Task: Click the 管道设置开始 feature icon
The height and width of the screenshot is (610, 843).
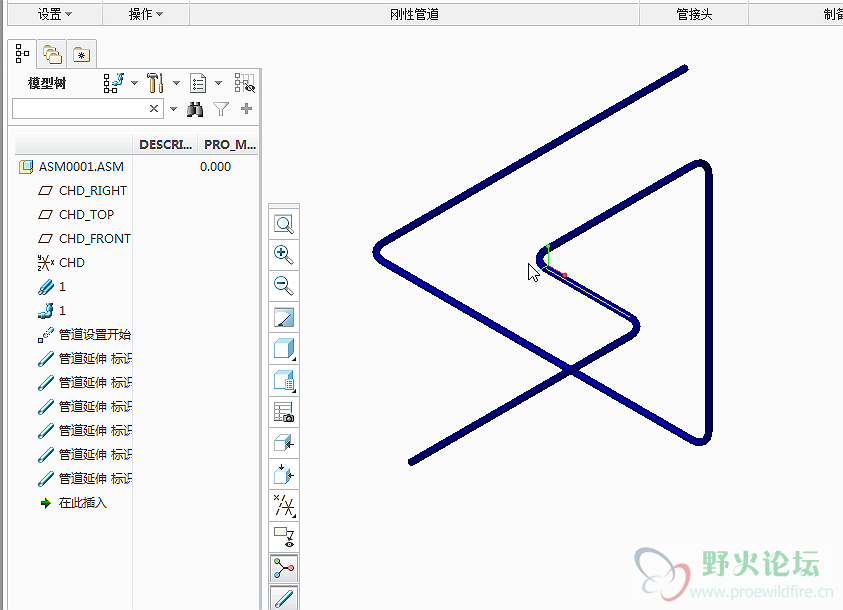Action: coord(46,334)
